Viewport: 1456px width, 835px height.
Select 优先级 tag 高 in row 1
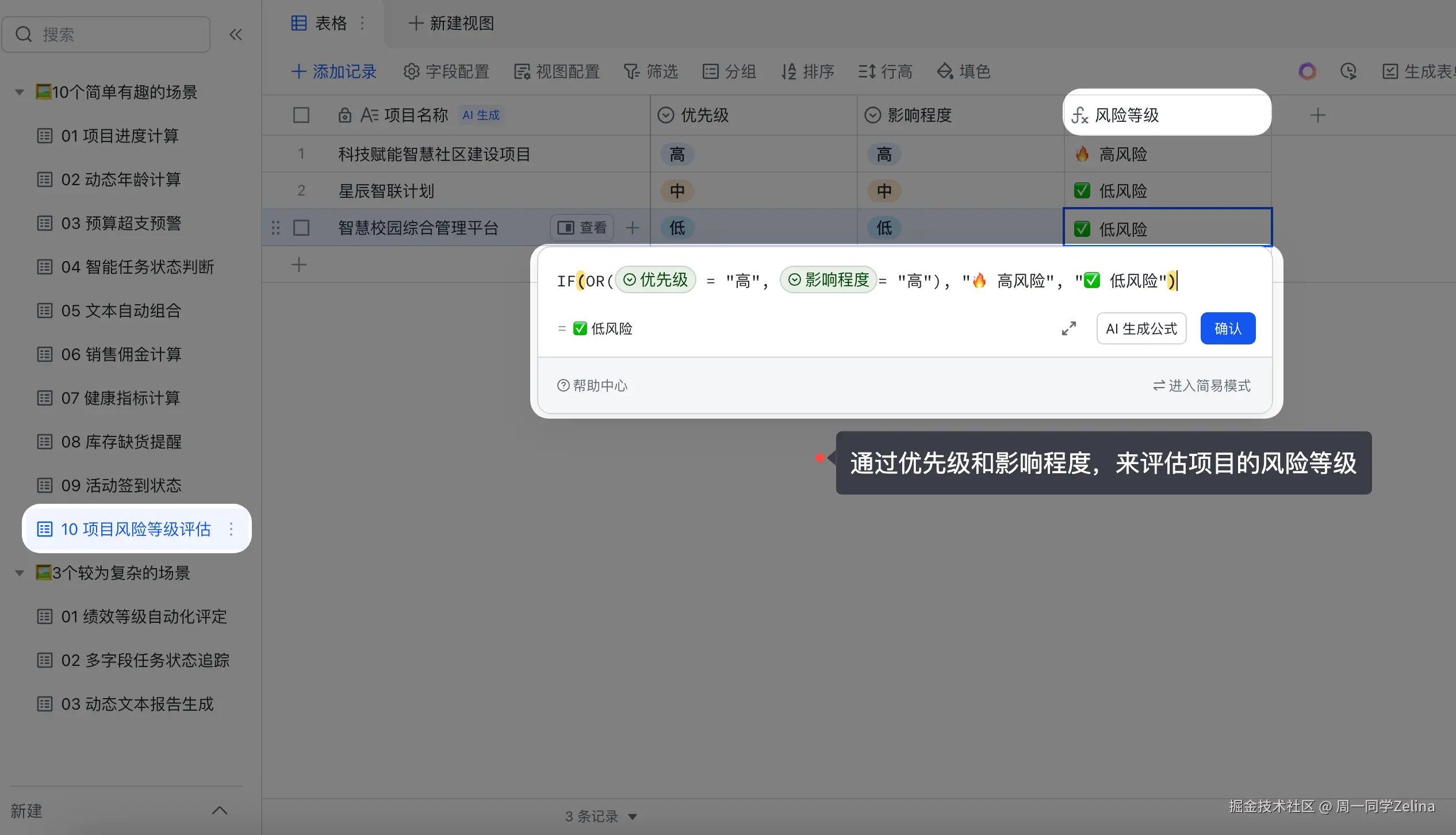[677, 154]
